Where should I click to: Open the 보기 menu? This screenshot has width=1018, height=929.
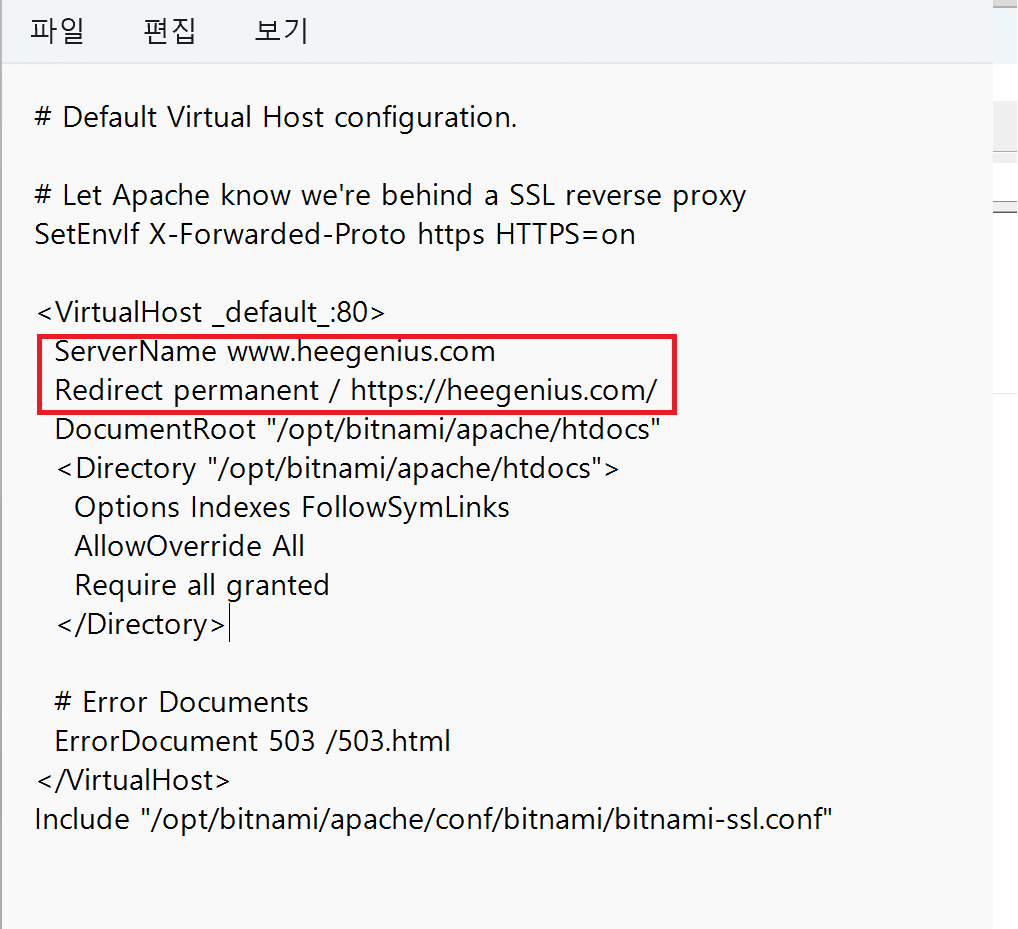pyautogui.click(x=281, y=31)
